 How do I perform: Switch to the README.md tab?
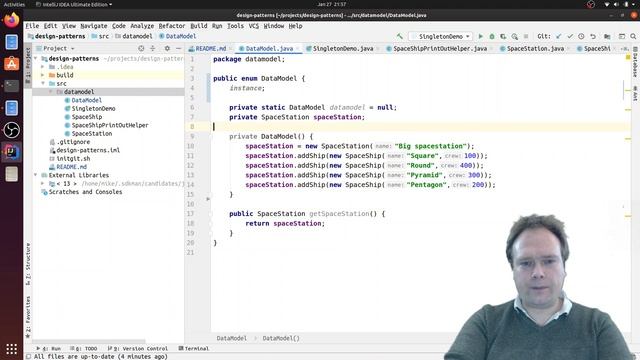point(210,49)
